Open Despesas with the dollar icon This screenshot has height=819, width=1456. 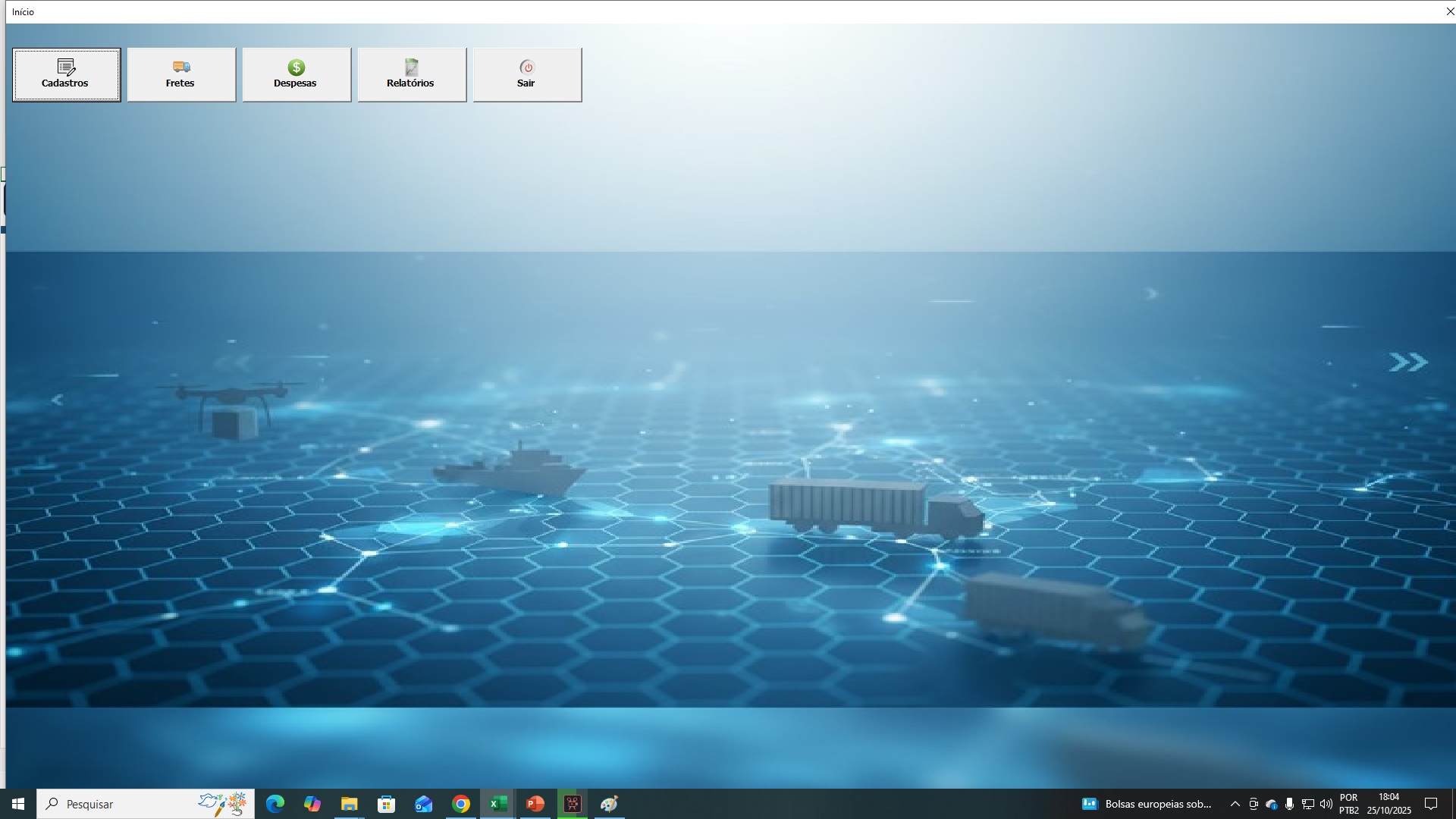pos(297,74)
